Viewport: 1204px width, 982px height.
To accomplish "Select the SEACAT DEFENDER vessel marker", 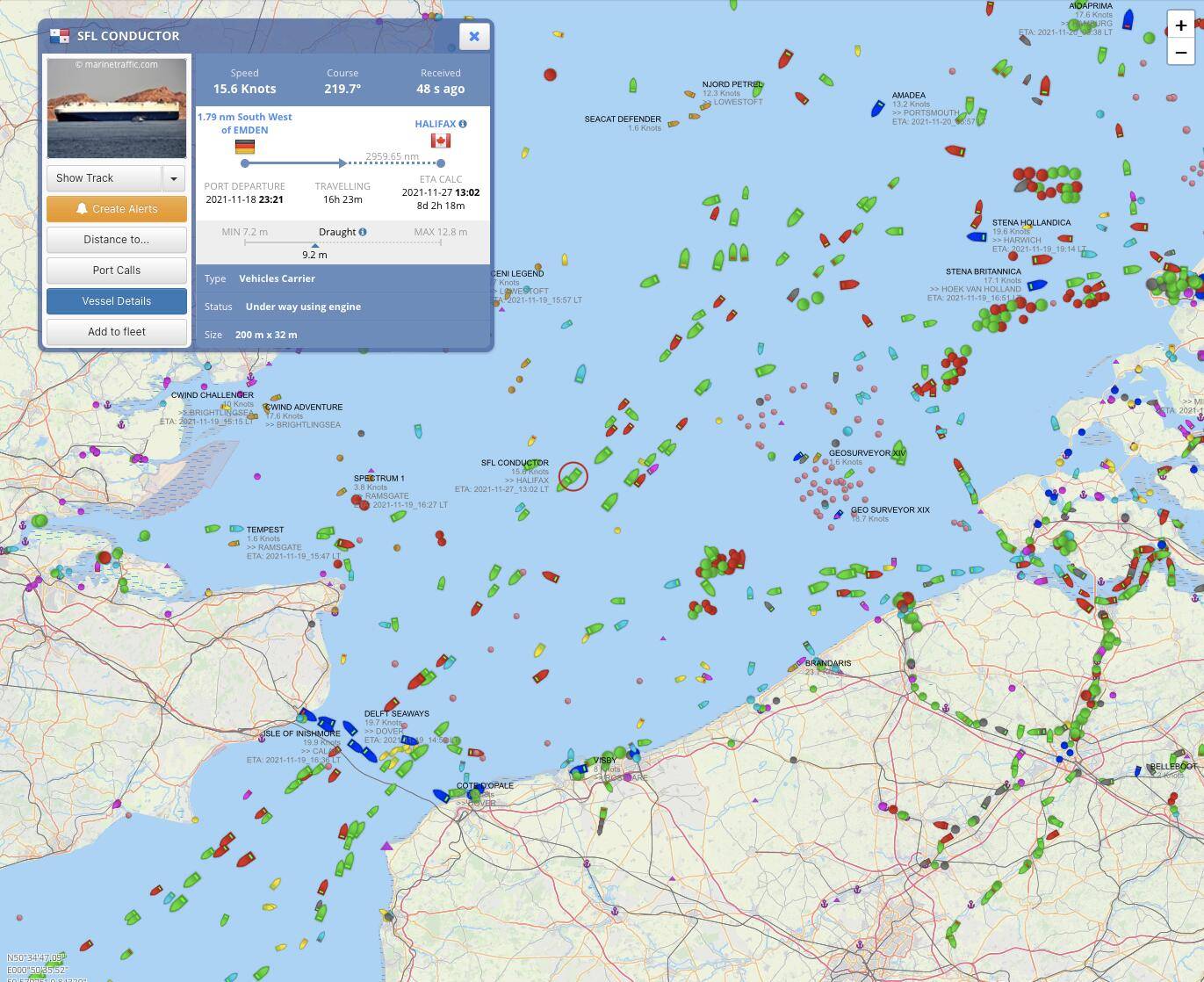I will [x=674, y=124].
